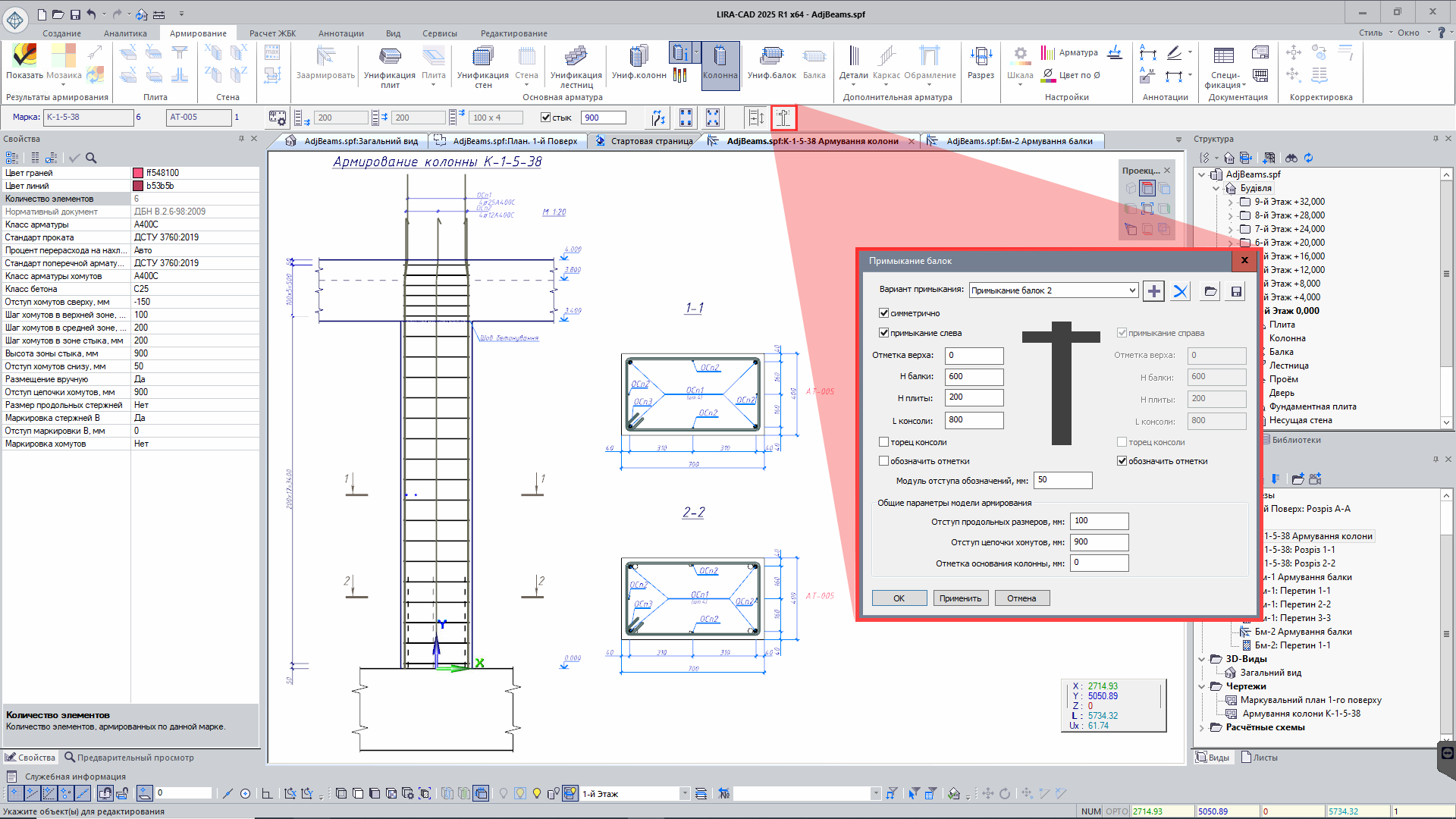Expand 9-й Этаж +32,000 tree node
This screenshot has width=1456, height=819.
1230,202
